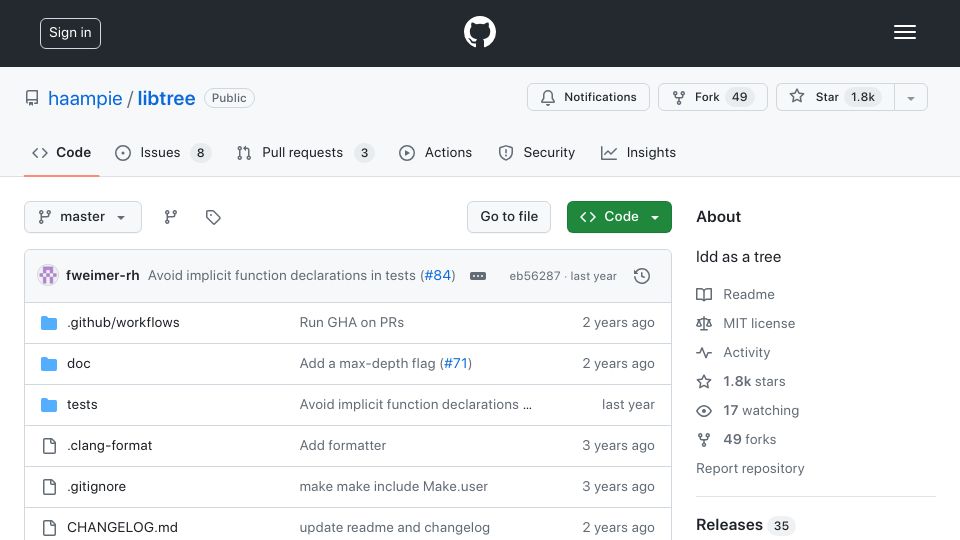The image size is (960, 540).
Task: Expand commit message ellipsis button
Action: pyautogui.click(x=478, y=276)
